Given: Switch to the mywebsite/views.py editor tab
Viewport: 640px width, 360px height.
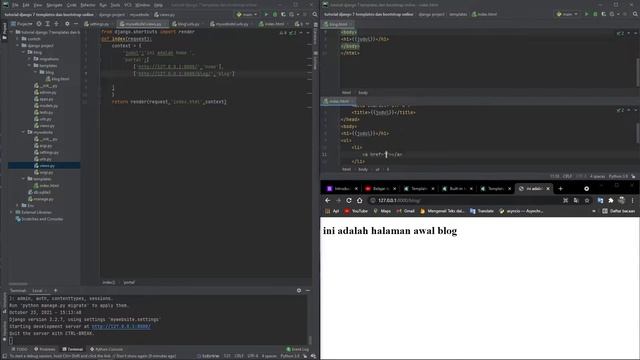Looking at the screenshot, I should (x=141, y=24).
